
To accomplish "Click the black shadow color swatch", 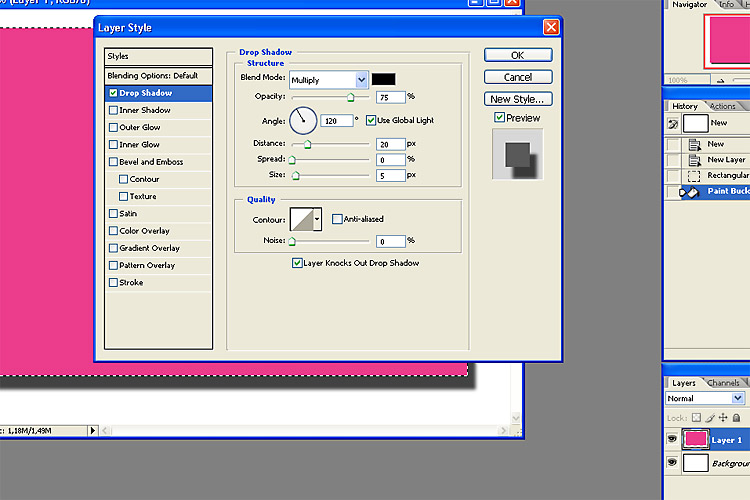I will point(384,79).
